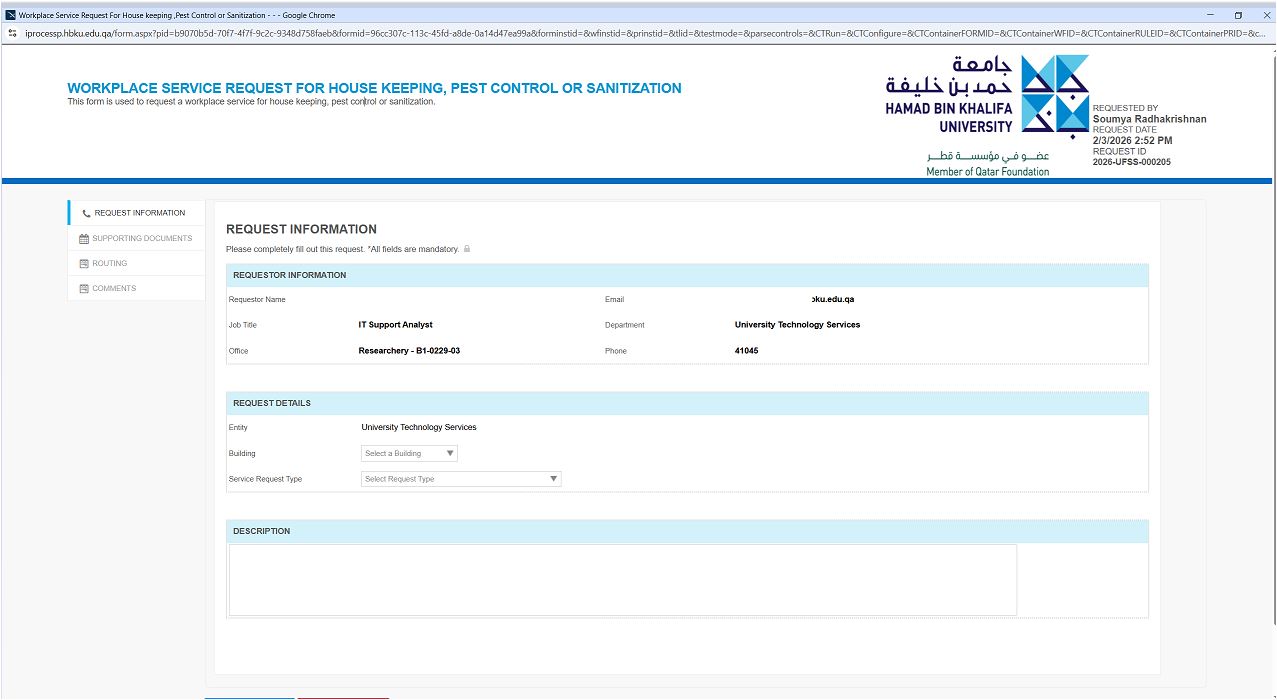This screenshot has height=700, width=1277.
Task: Click inside the Description text area
Action: pyautogui.click(x=622, y=579)
